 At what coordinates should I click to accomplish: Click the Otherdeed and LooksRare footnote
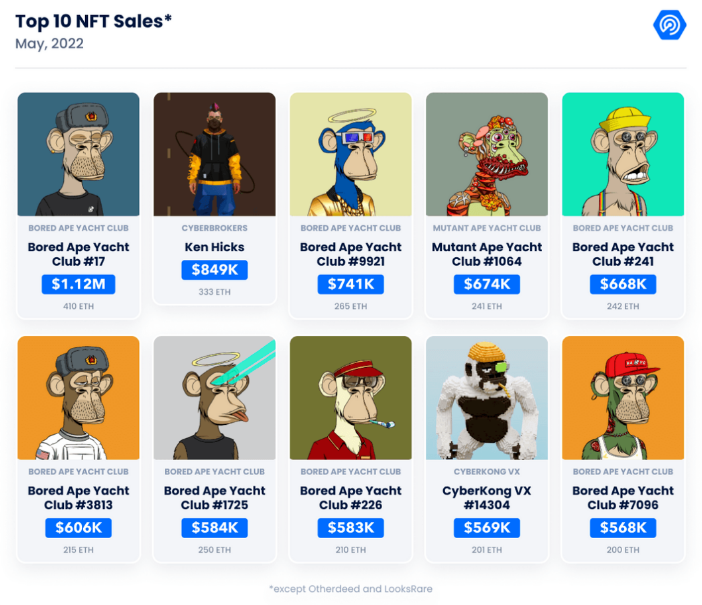coord(351,589)
